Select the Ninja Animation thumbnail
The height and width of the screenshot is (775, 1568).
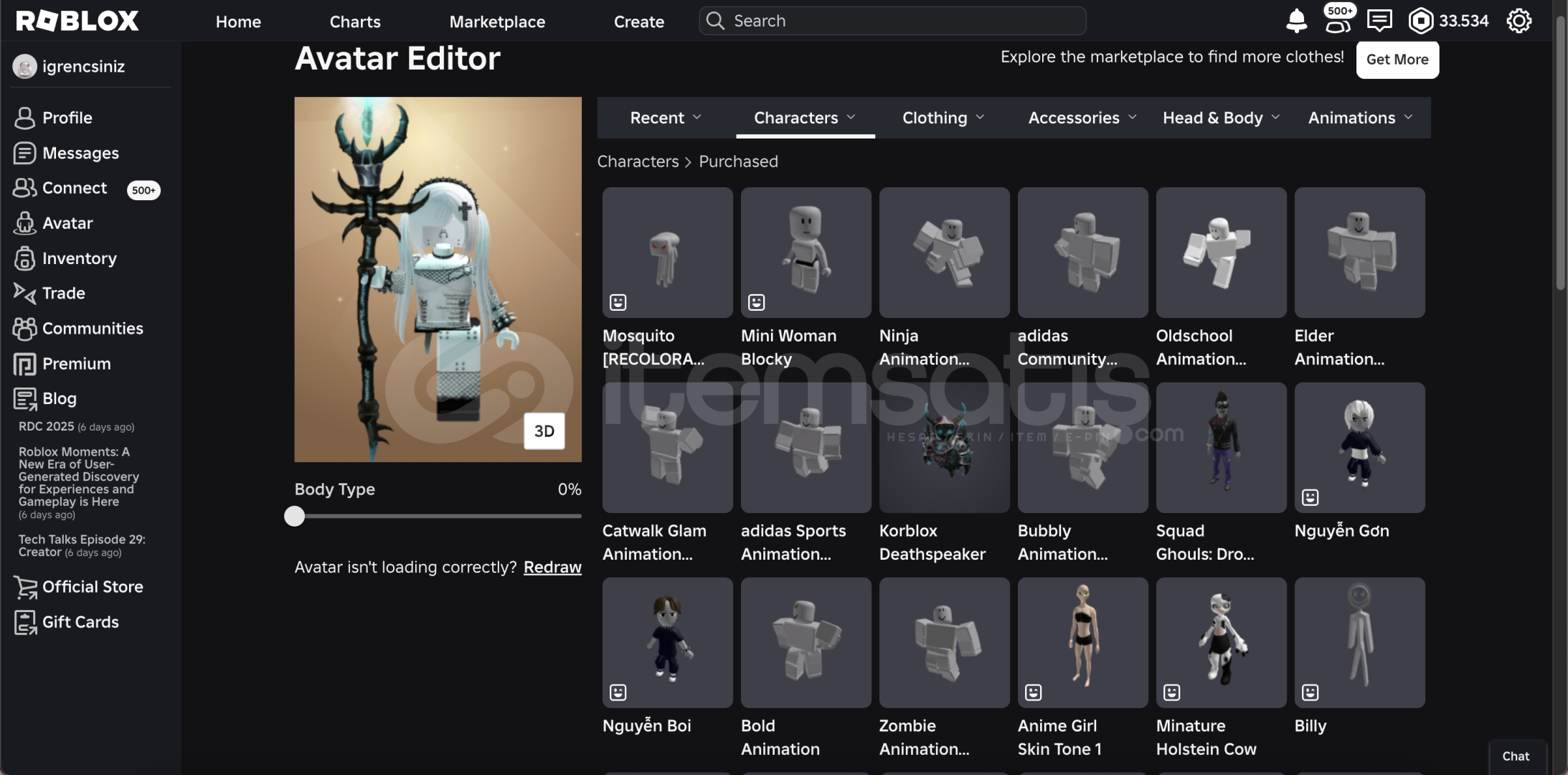tap(944, 253)
